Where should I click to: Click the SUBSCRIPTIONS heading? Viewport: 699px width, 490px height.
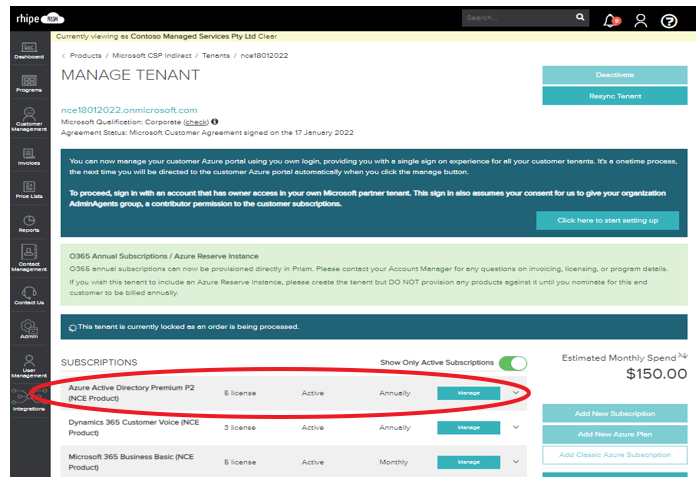[x=99, y=362]
